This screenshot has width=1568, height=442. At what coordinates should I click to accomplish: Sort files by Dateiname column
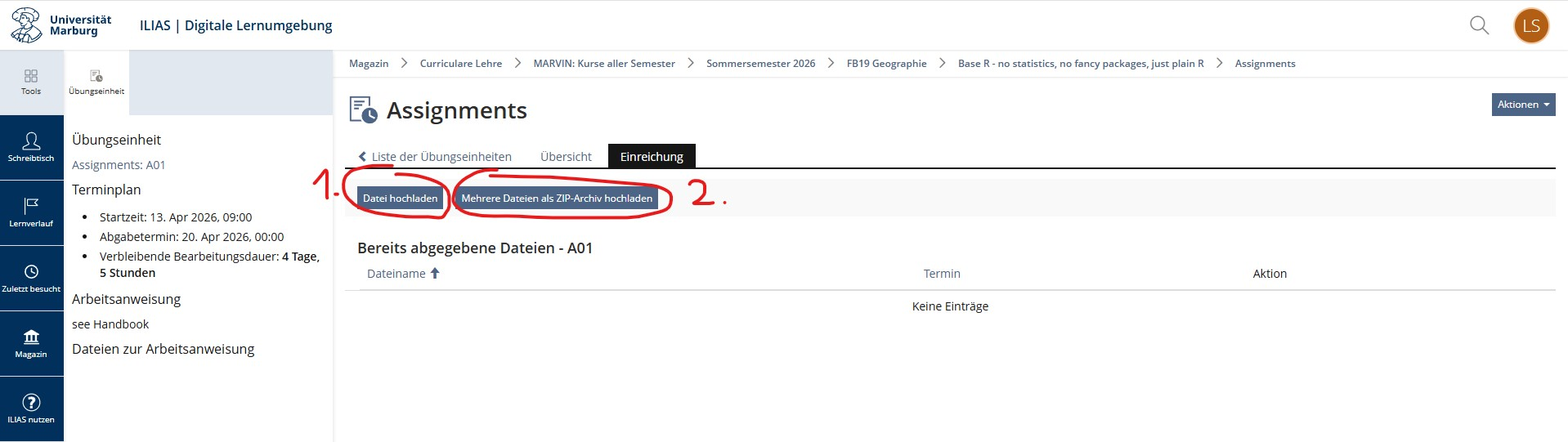click(396, 274)
